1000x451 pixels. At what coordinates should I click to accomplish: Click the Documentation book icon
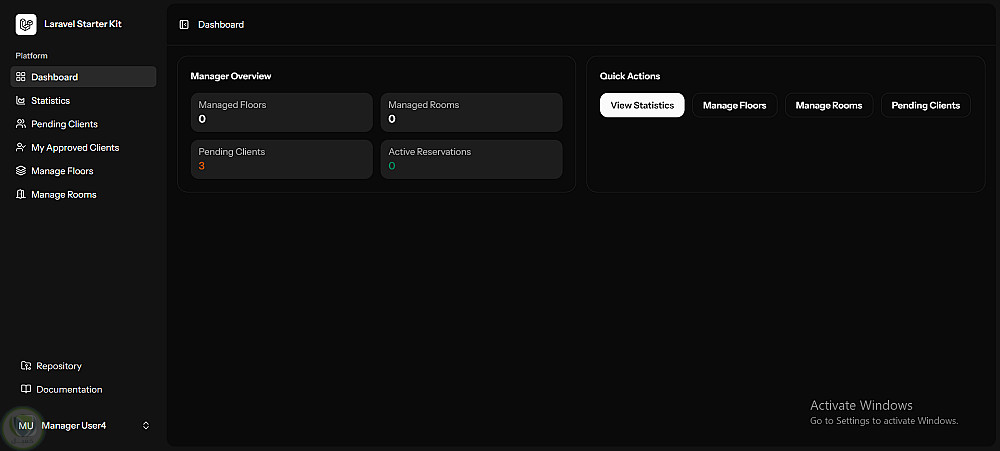click(x=26, y=389)
